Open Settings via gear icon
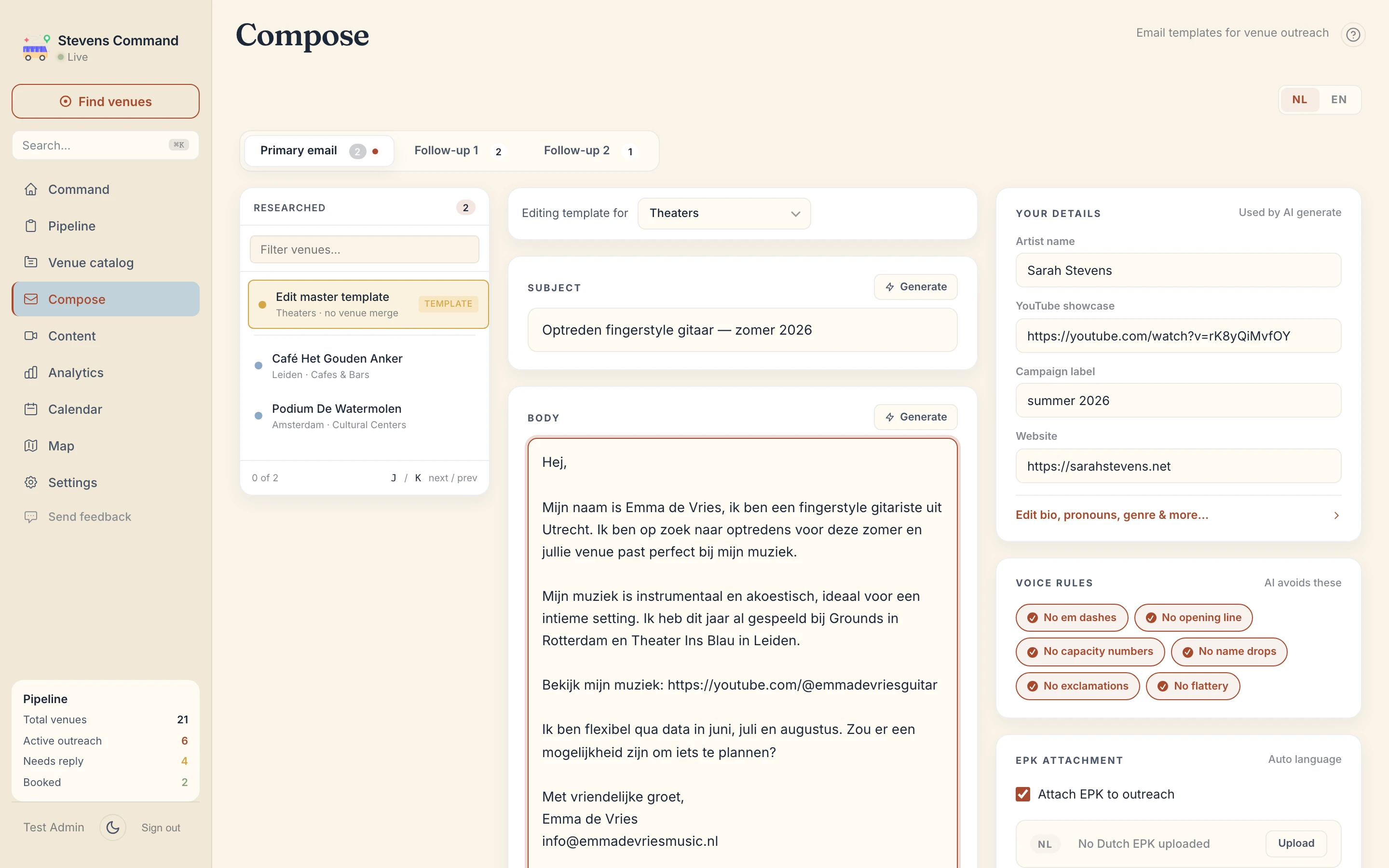The image size is (1389, 868). pos(31,482)
